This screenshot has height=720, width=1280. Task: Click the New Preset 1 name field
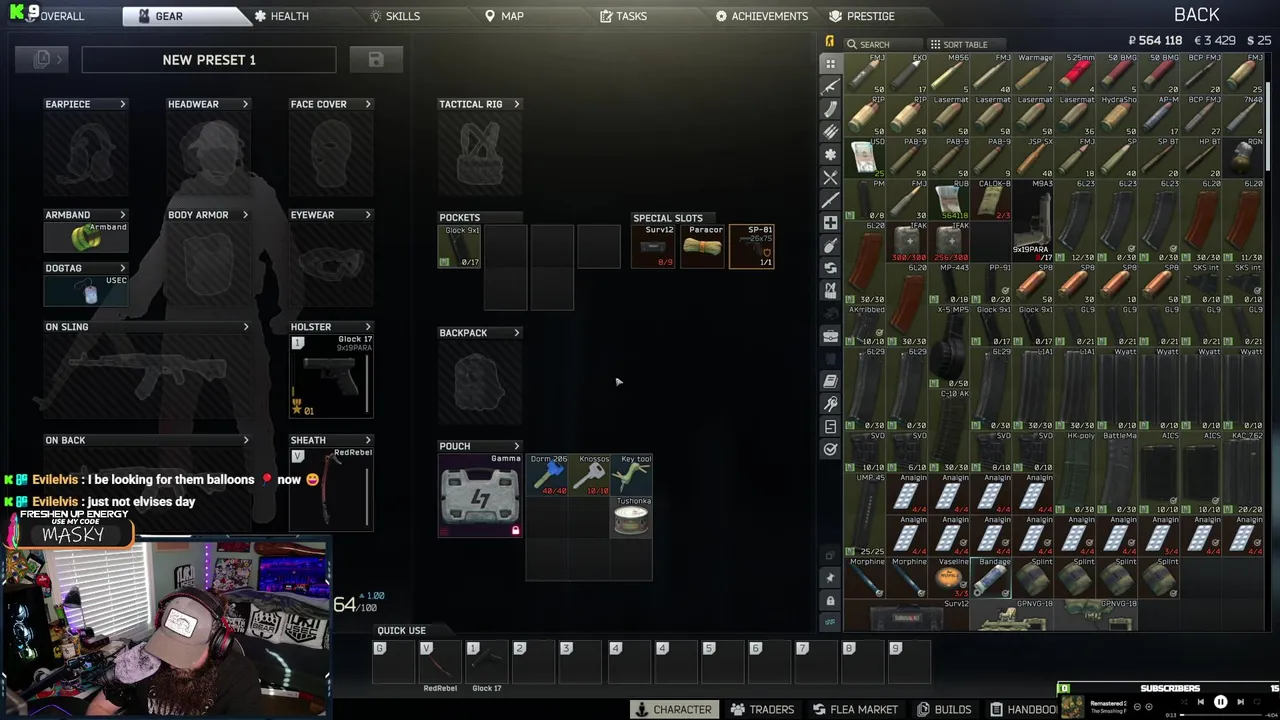pyautogui.click(x=209, y=60)
